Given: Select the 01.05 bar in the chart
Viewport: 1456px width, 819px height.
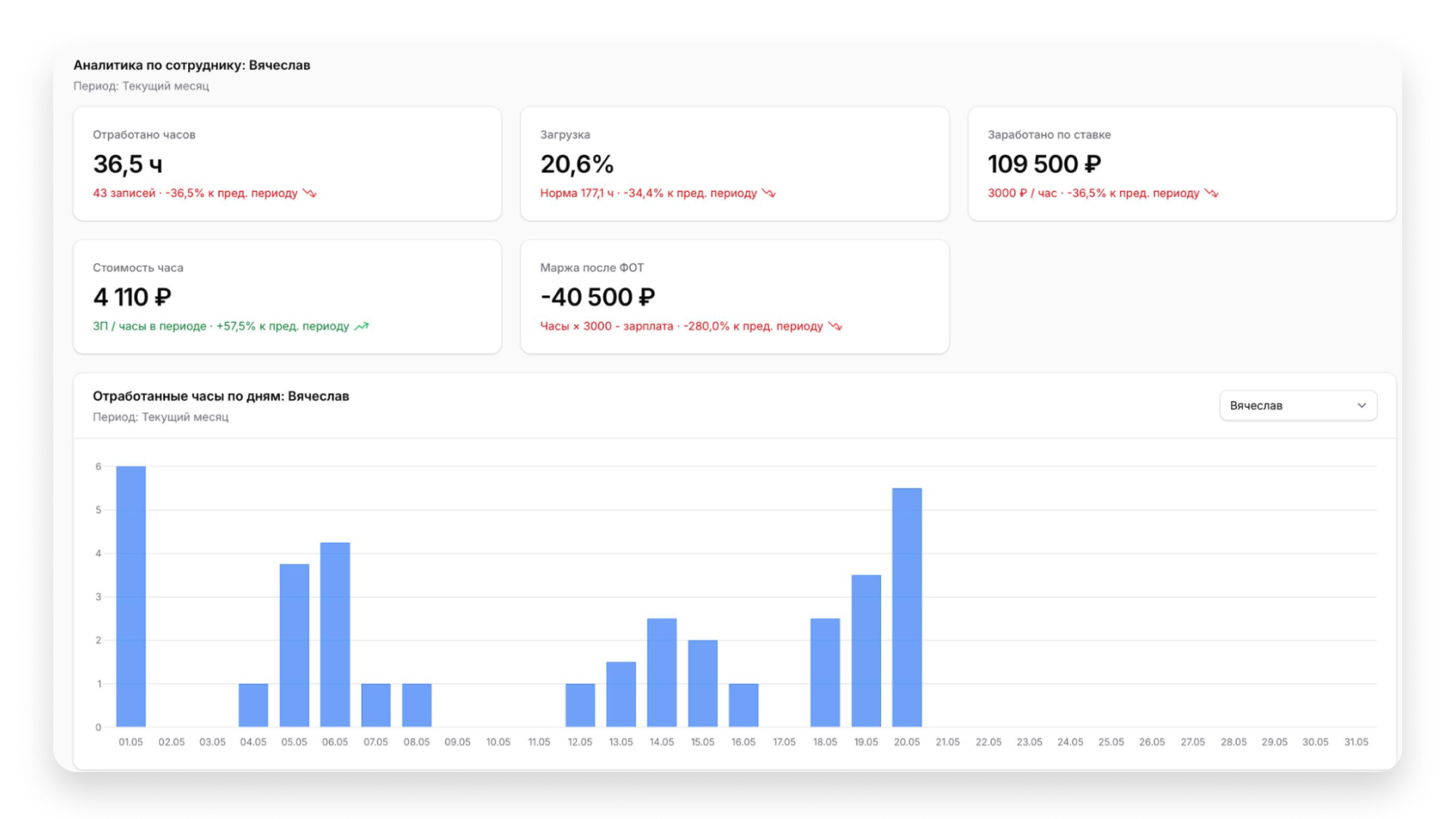Looking at the screenshot, I should pyautogui.click(x=130, y=596).
